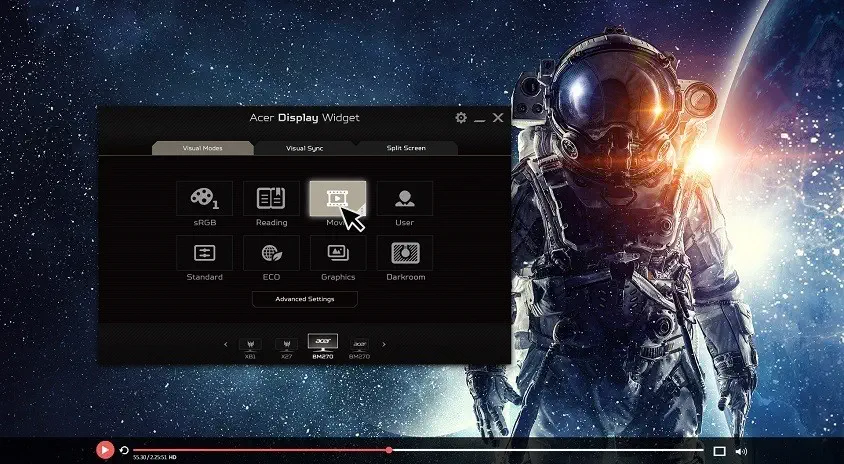Close the Acer Display Widget
Screen dimensions: 844x464
click(498, 117)
